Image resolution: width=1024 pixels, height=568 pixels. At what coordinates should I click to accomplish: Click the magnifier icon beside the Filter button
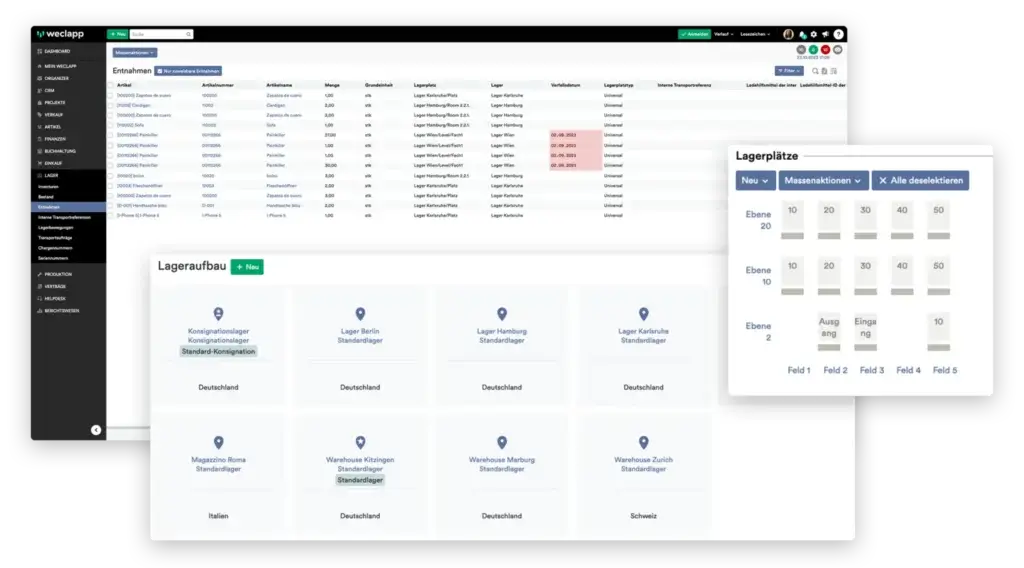click(x=815, y=71)
